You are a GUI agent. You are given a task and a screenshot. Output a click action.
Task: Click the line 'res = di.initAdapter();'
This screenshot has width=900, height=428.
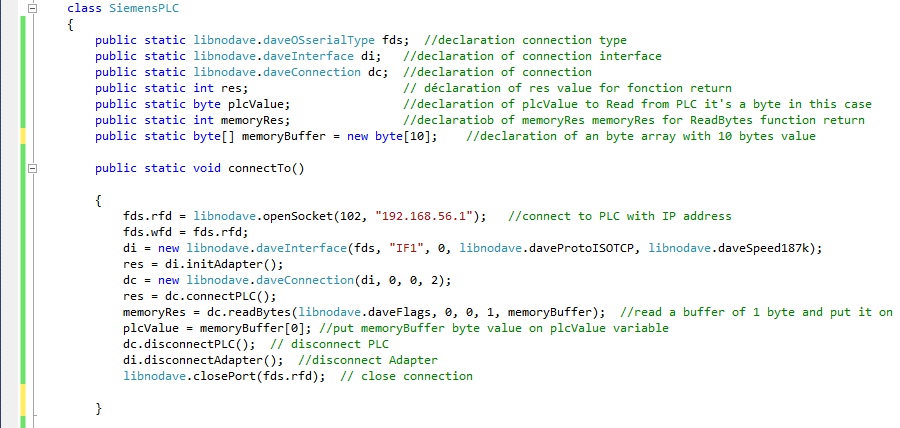coord(203,264)
